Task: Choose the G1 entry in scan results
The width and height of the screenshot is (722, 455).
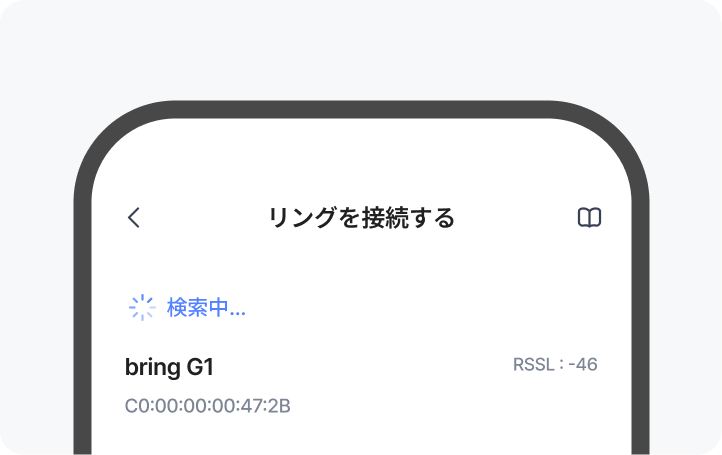Action: (170, 367)
